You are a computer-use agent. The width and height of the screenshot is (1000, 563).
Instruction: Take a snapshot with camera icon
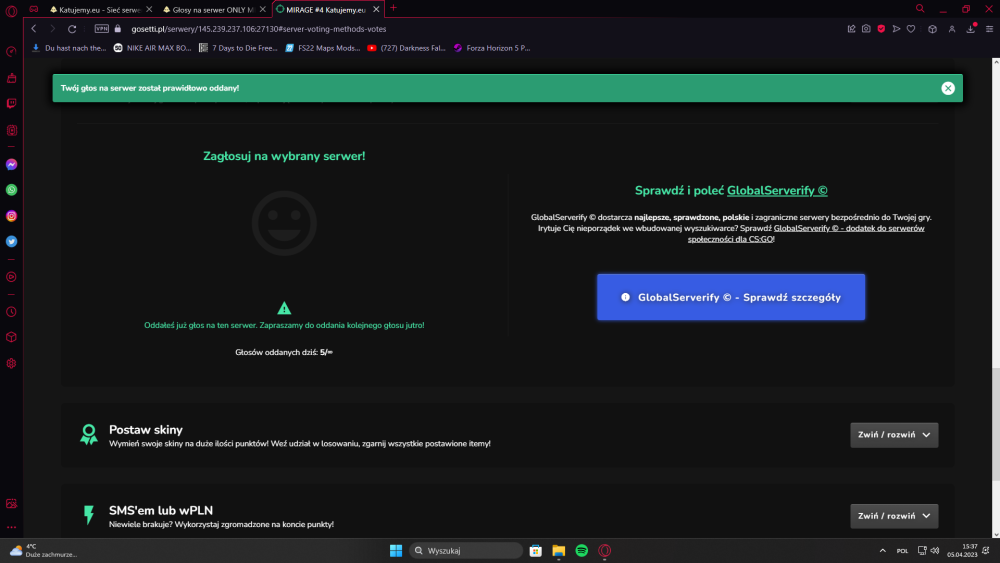(866, 29)
